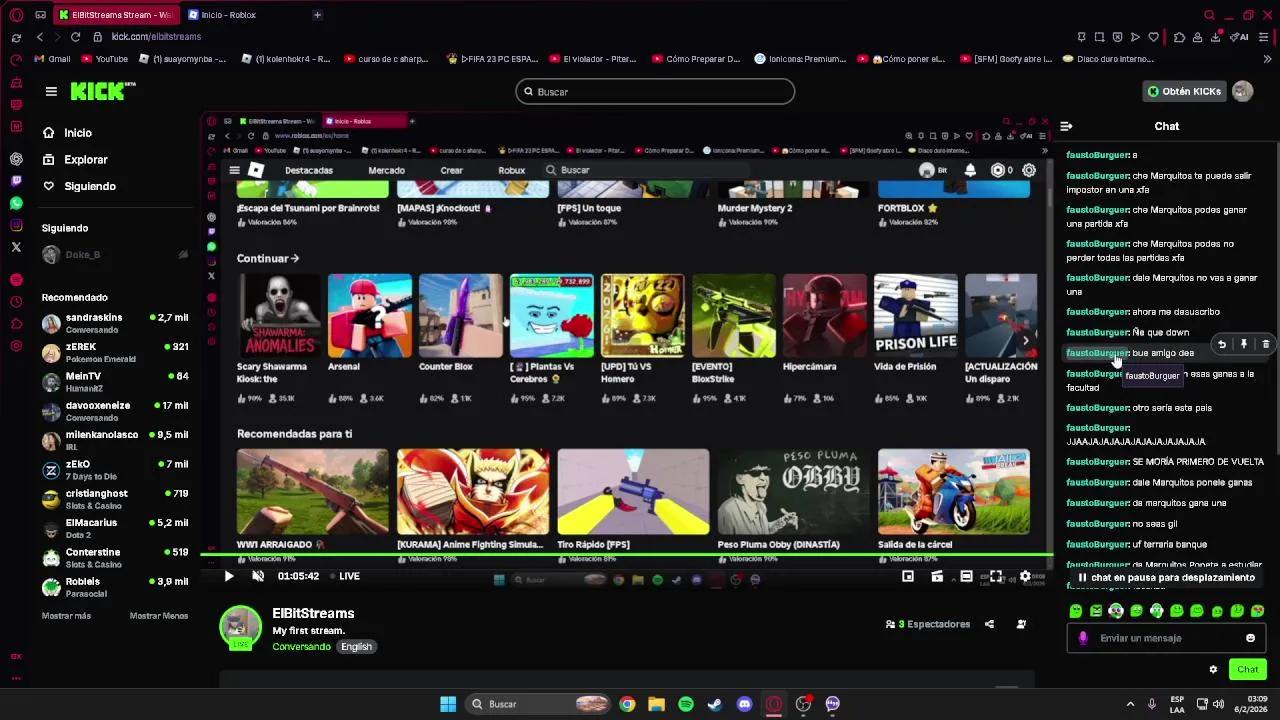Viewport: 1280px width, 720px height.
Task: Click the video progress bar
Action: tap(626, 555)
